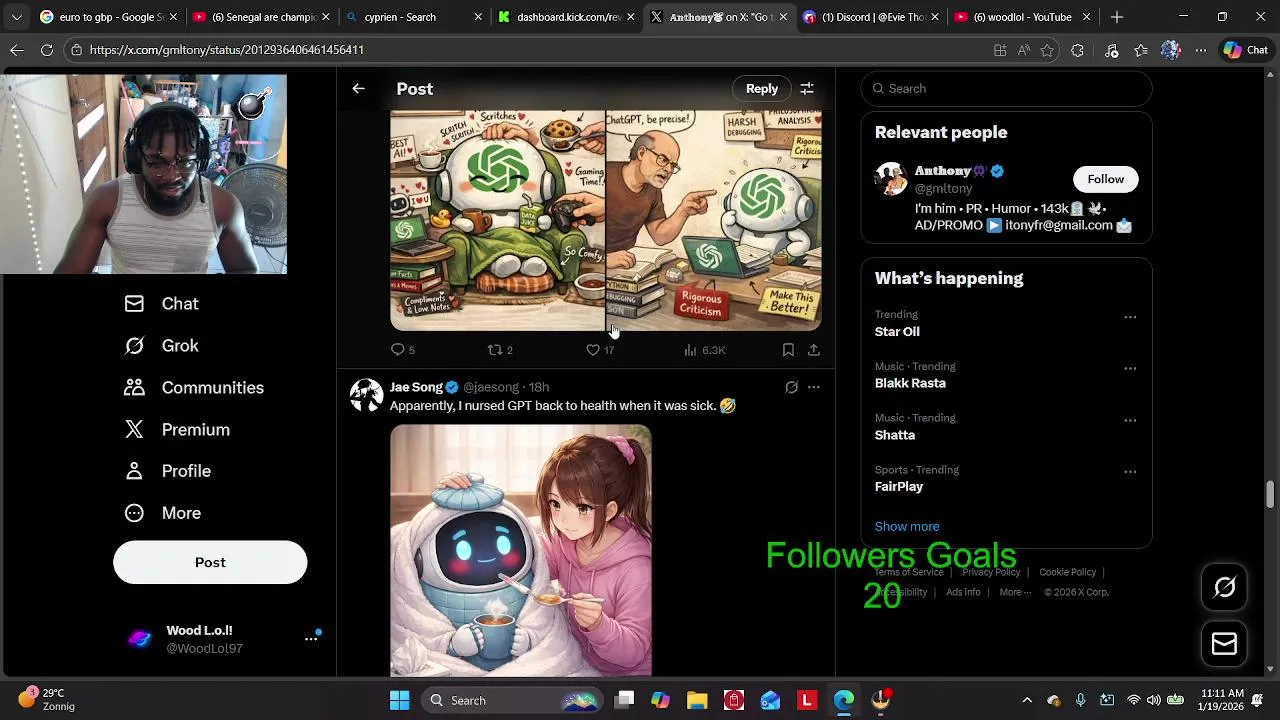This screenshot has width=1280, height=720.
Task: Click the Reply button in Post header
Action: (x=762, y=89)
